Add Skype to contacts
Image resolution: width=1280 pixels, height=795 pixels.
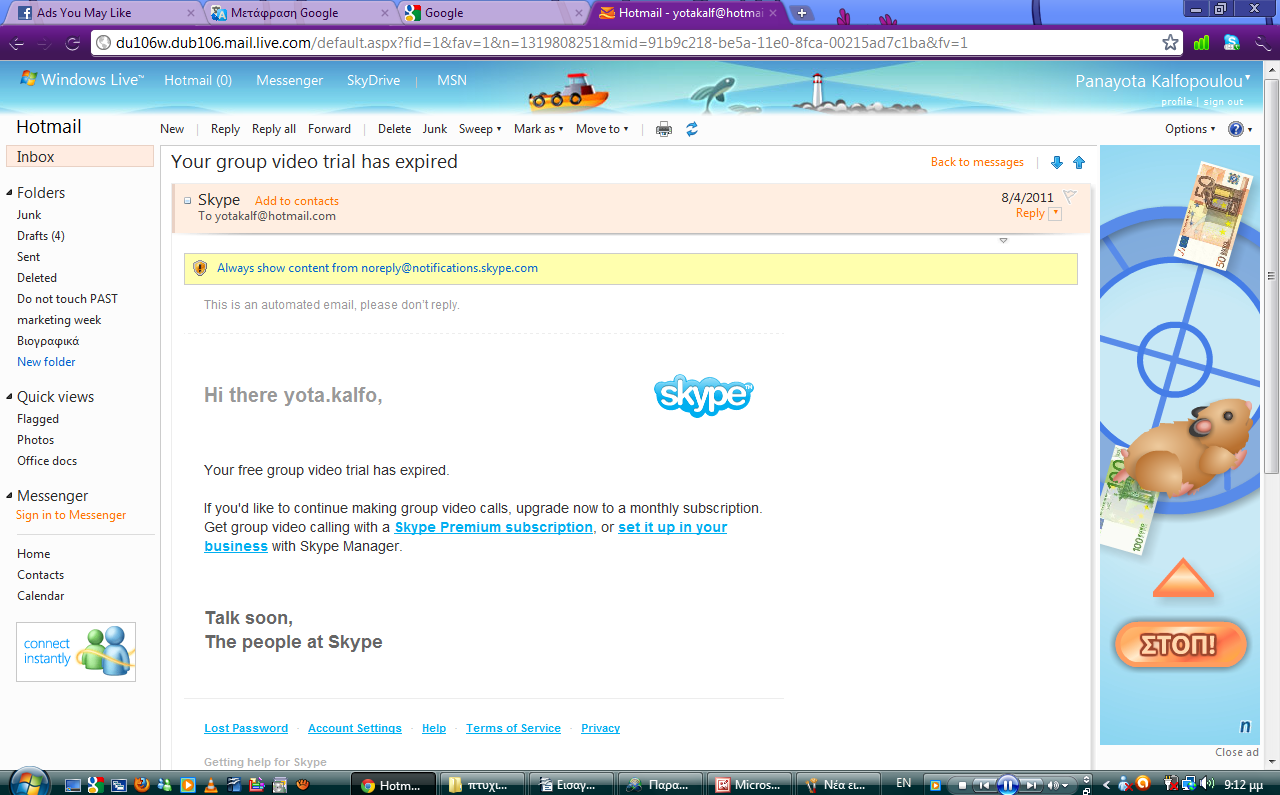click(297, 201)
